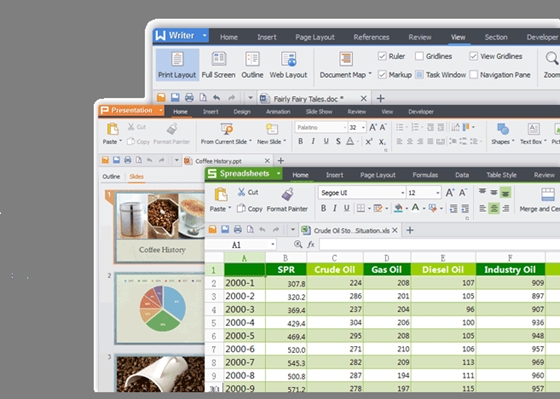Switch Writer to Full Screen view
This screenshot has width=560, height=399.
coord(218,65)
